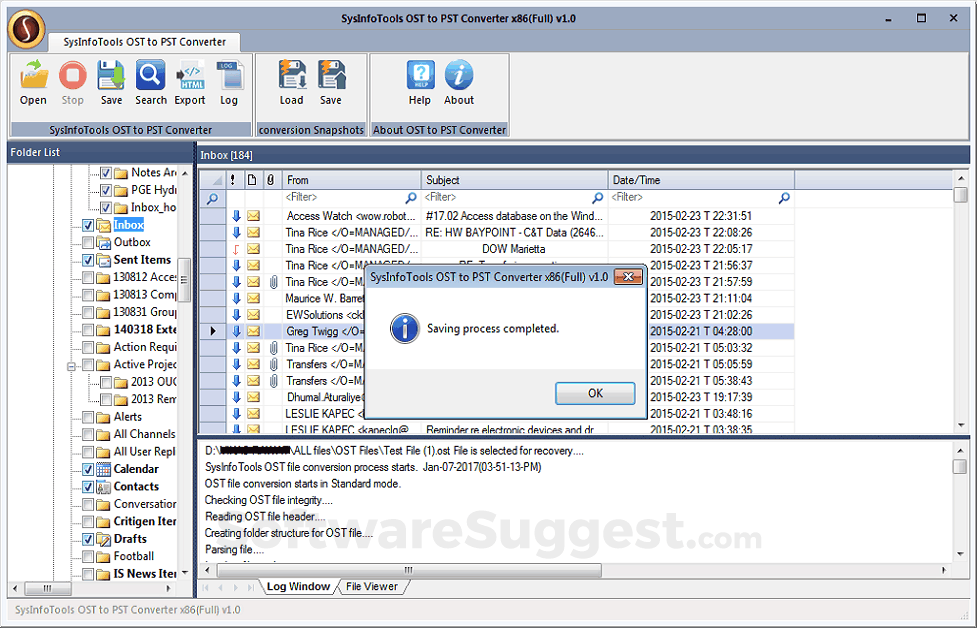977x628 pixels.
Task: Sort by the attachment paperclip column
Action: coord(270,180)
